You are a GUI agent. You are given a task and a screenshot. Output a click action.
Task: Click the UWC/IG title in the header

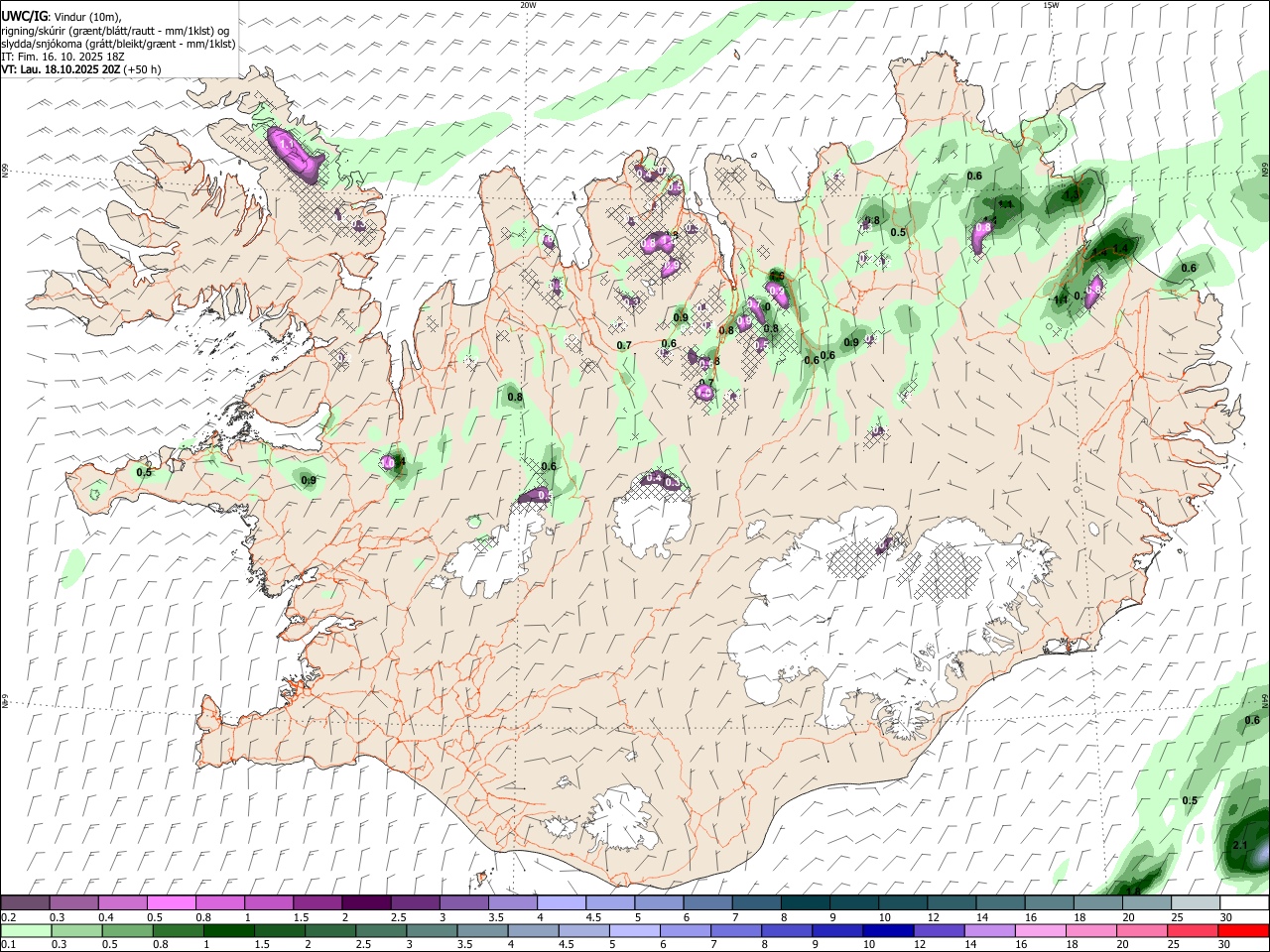pyautogui.click(x=24, y=16)
